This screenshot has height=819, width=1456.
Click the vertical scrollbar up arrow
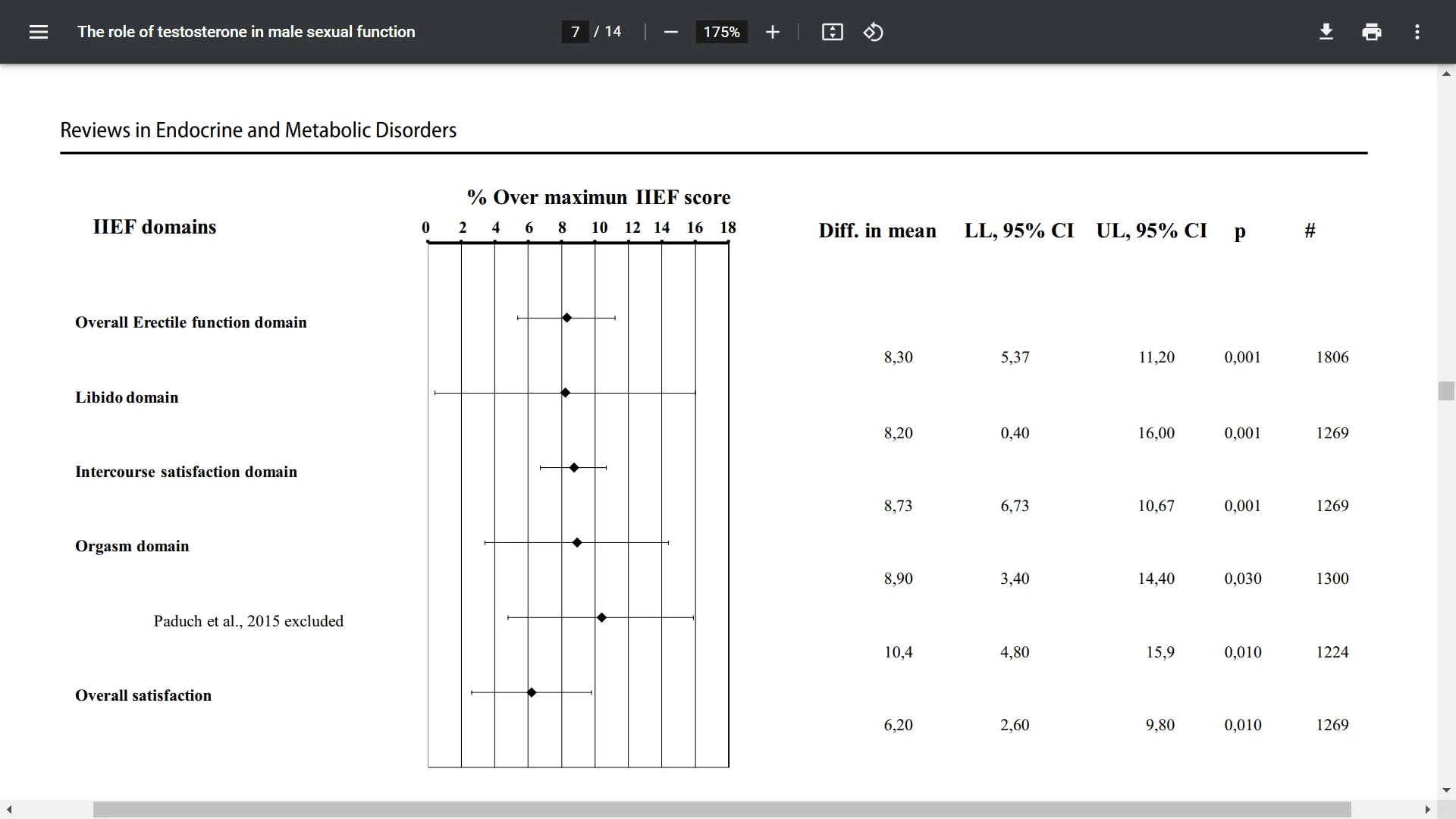(x=1446, y=74)
